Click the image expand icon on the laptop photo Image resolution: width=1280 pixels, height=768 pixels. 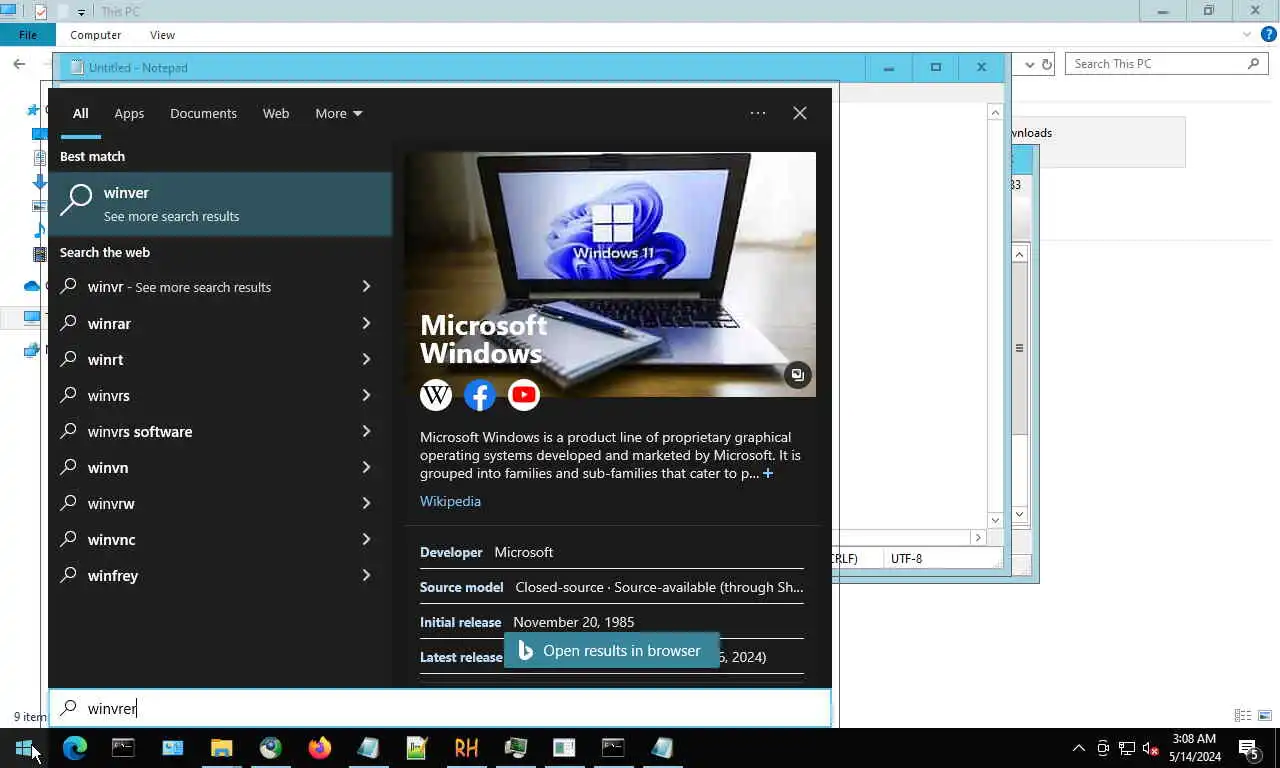797,375
